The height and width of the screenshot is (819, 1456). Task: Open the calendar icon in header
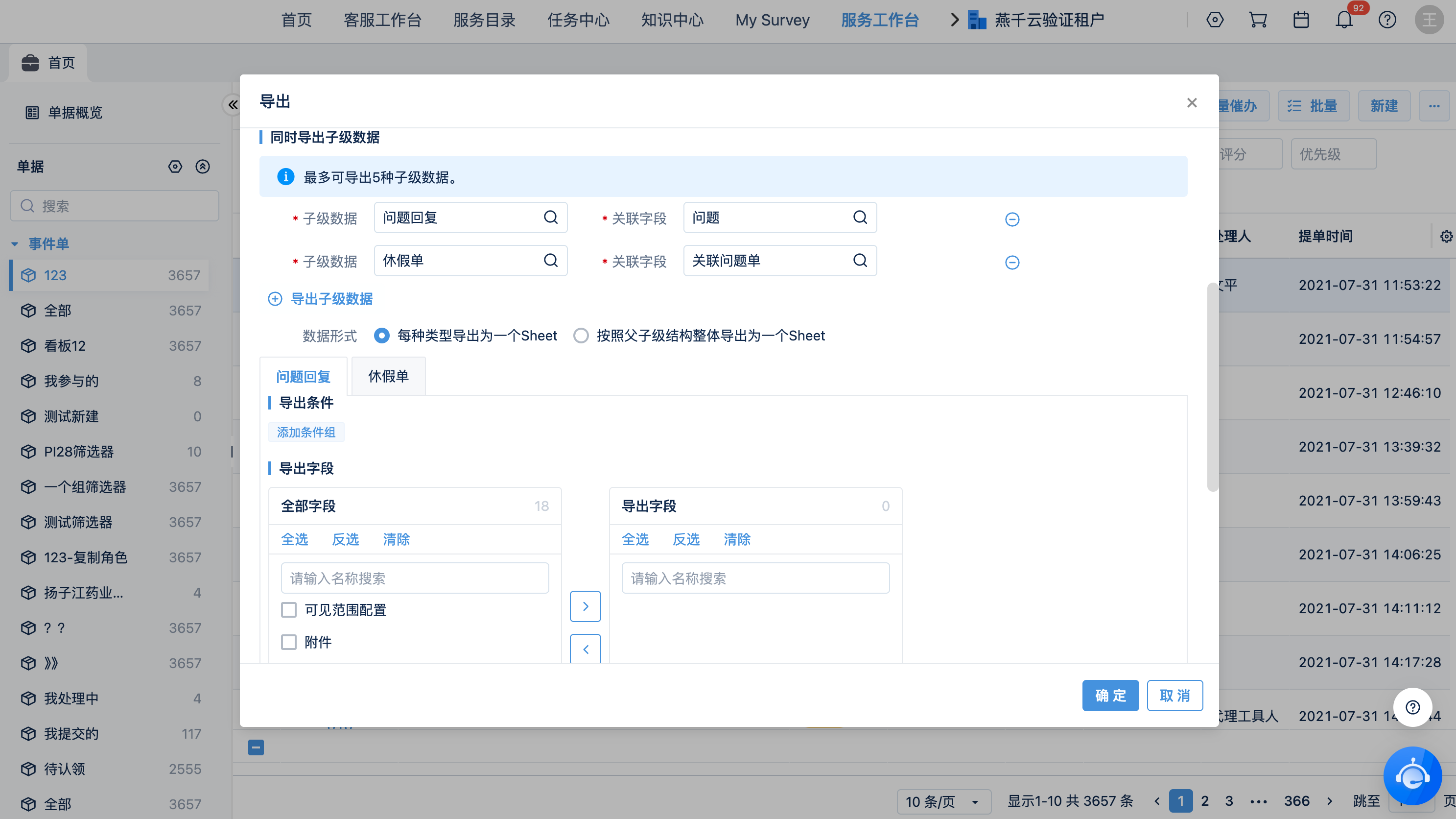(x=1301, y=21)
